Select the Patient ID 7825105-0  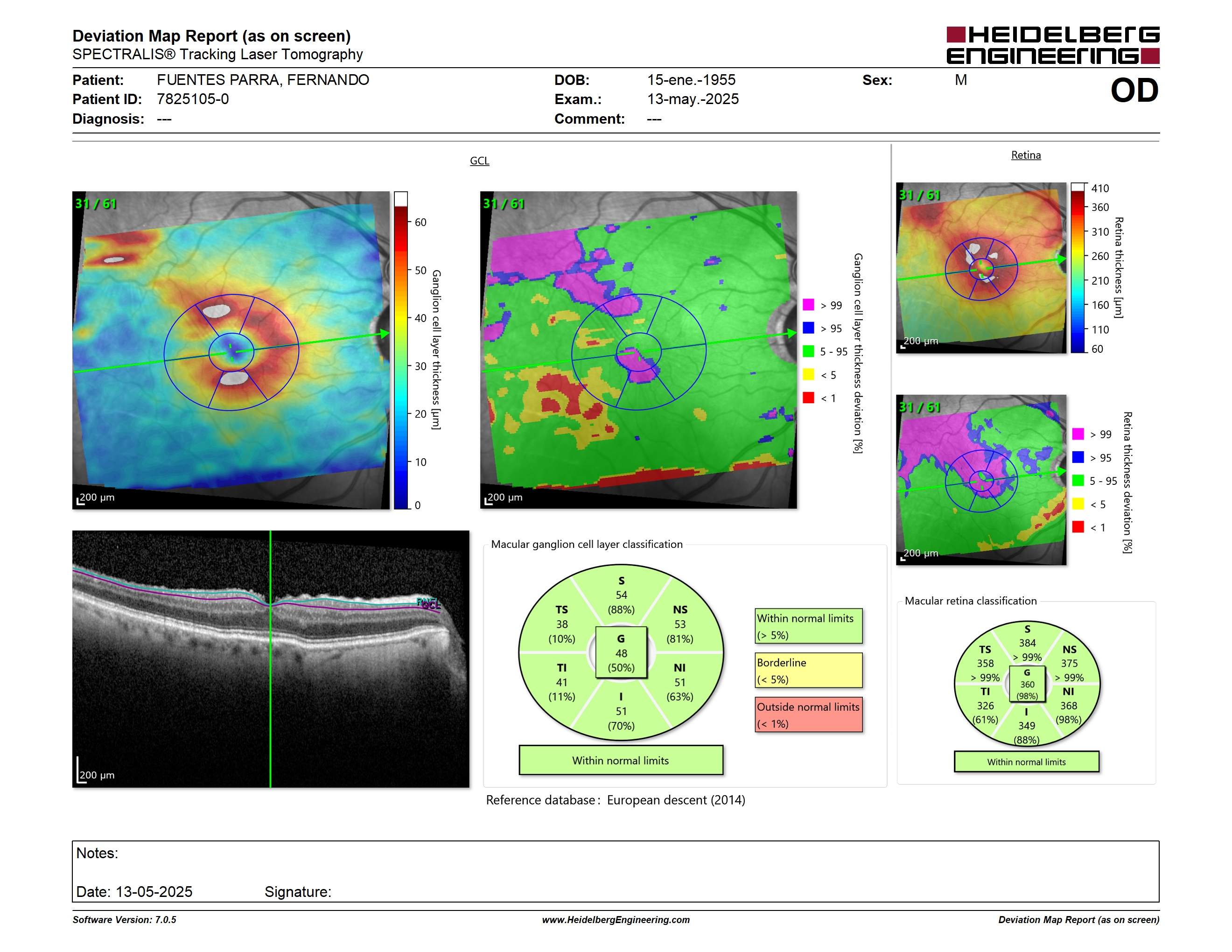point(193,99)
